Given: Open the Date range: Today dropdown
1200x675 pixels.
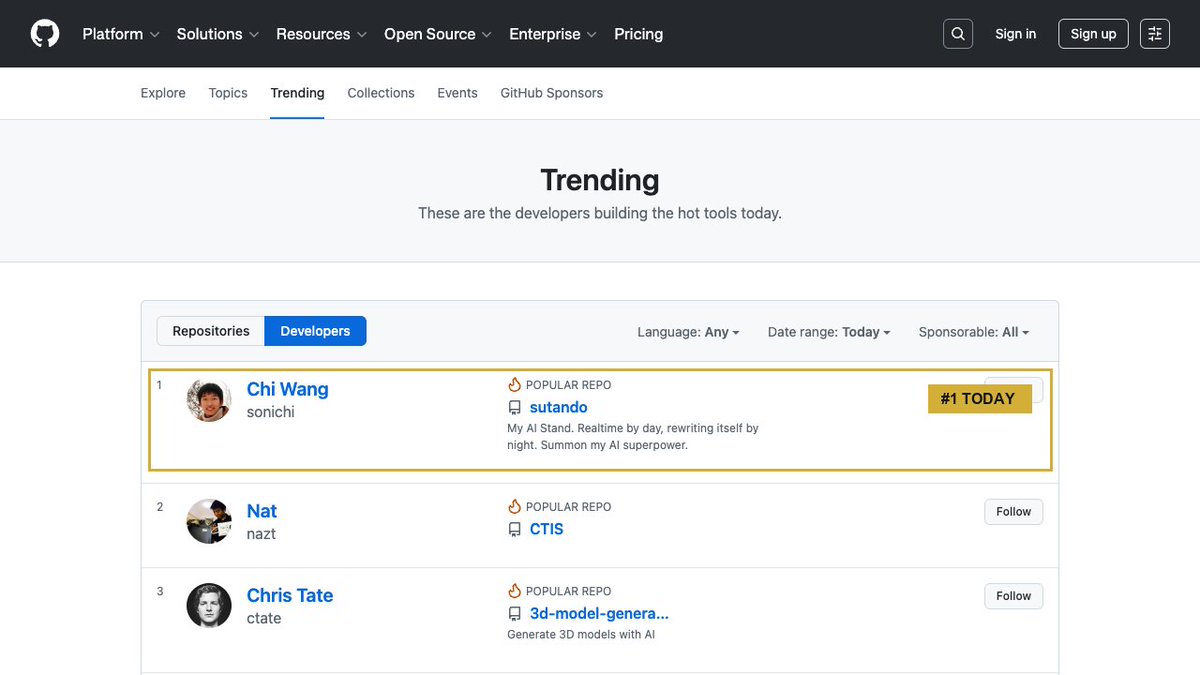Looking at the screenshot, I should [829, 332].
